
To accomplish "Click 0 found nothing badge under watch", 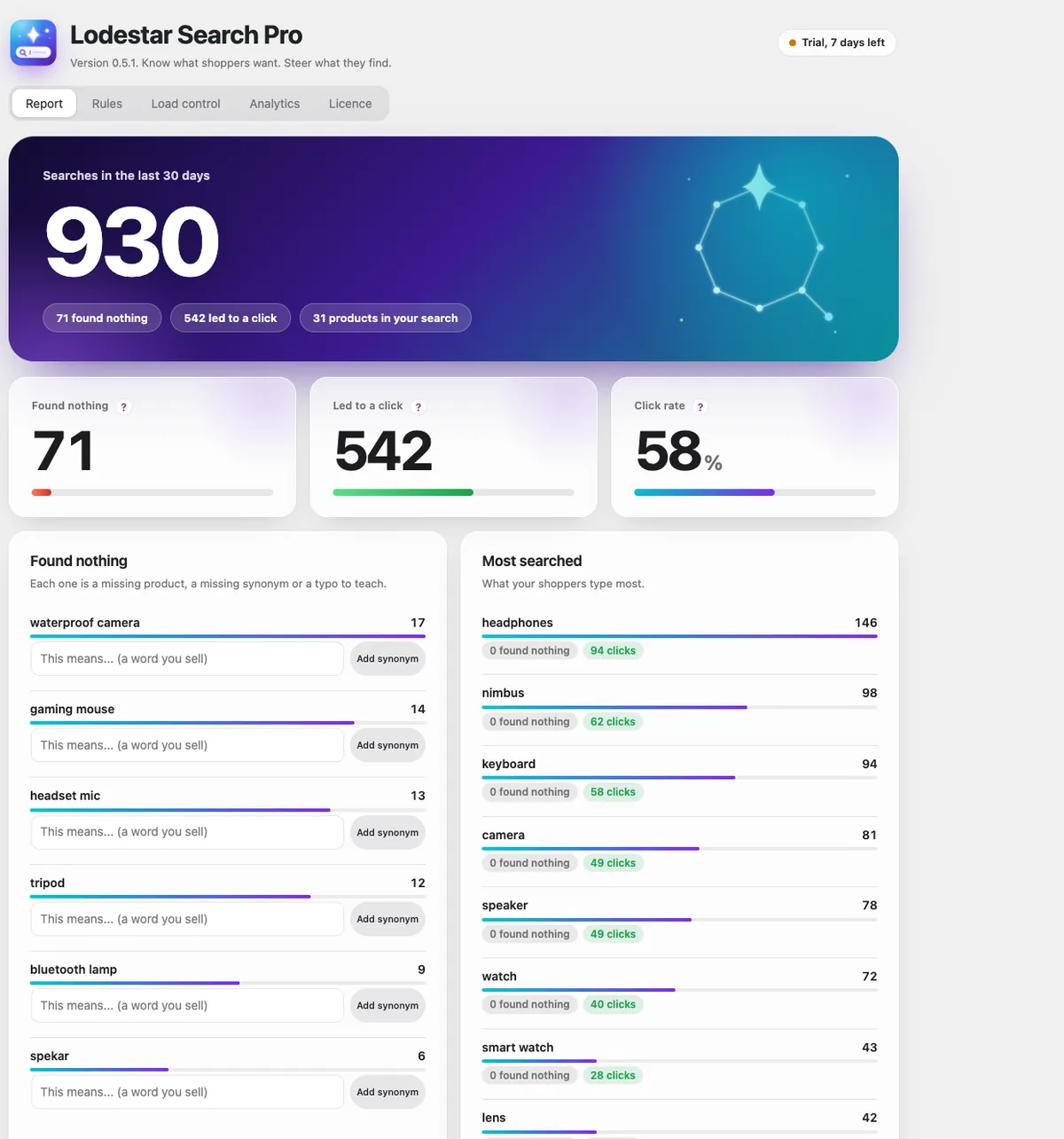I will click(529, 1004).
